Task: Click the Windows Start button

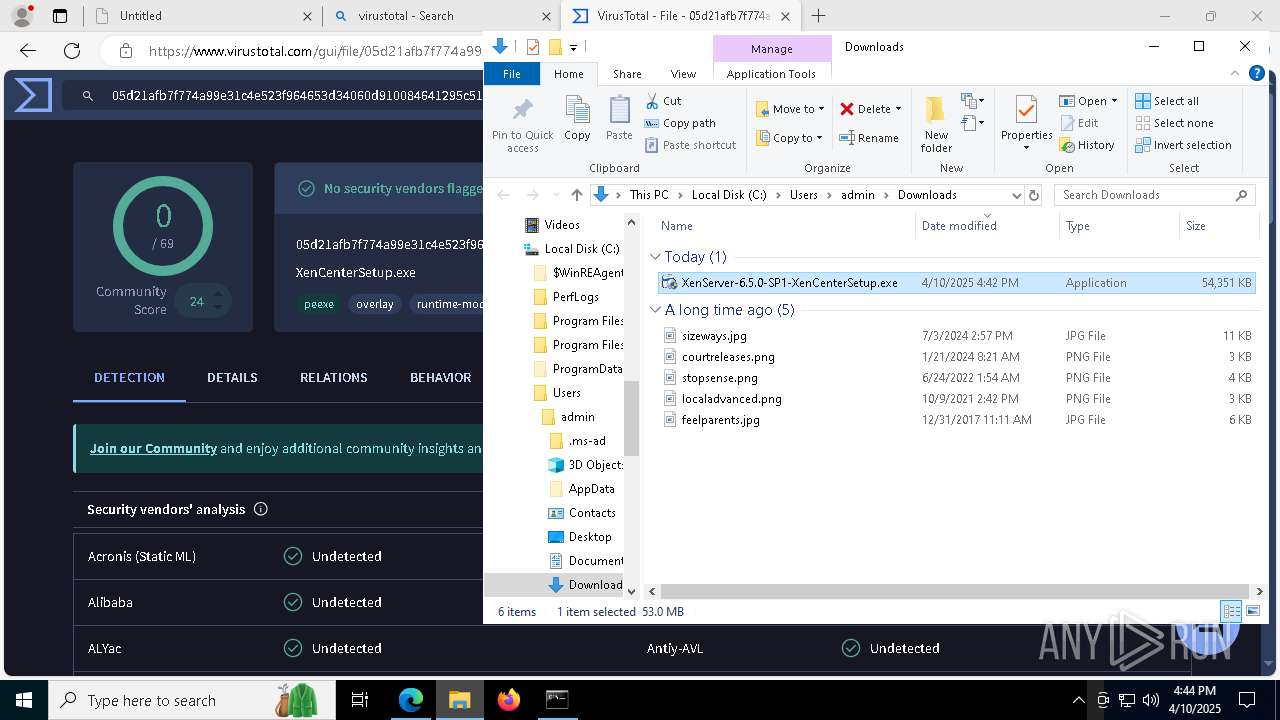Action: pyautogui.click(x=23, y=700)
